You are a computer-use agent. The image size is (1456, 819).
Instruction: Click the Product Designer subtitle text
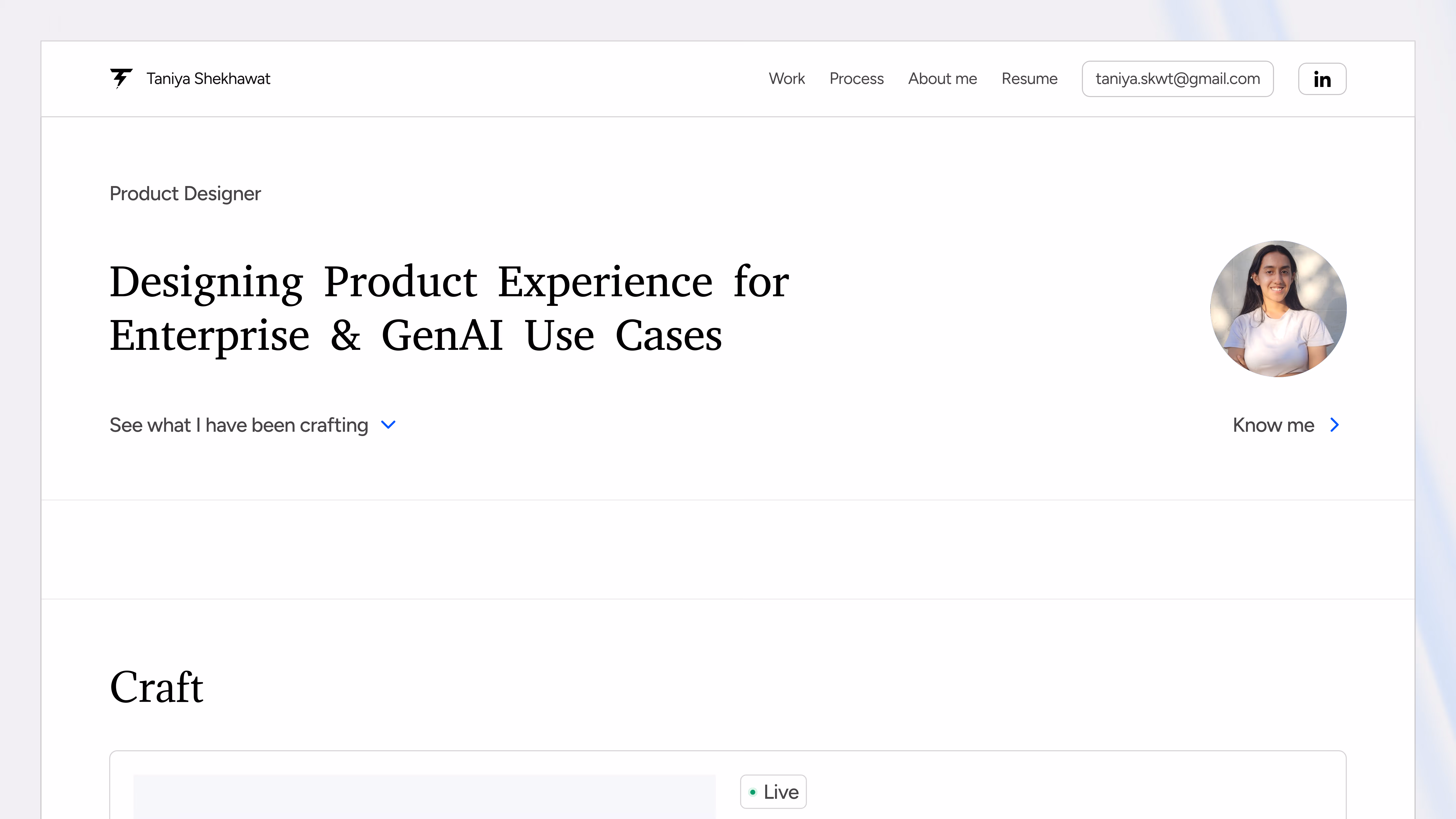click(x=185, y=194)
